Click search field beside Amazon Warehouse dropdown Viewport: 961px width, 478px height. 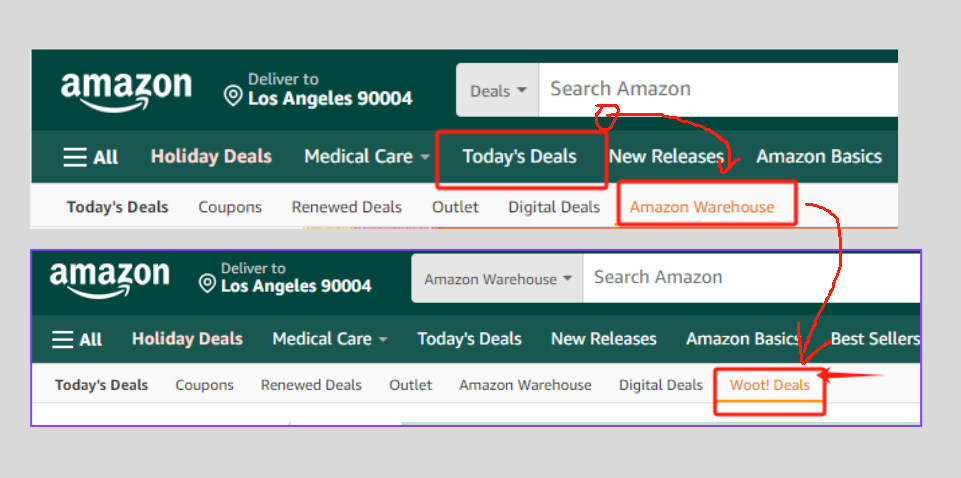pos(750,277)
